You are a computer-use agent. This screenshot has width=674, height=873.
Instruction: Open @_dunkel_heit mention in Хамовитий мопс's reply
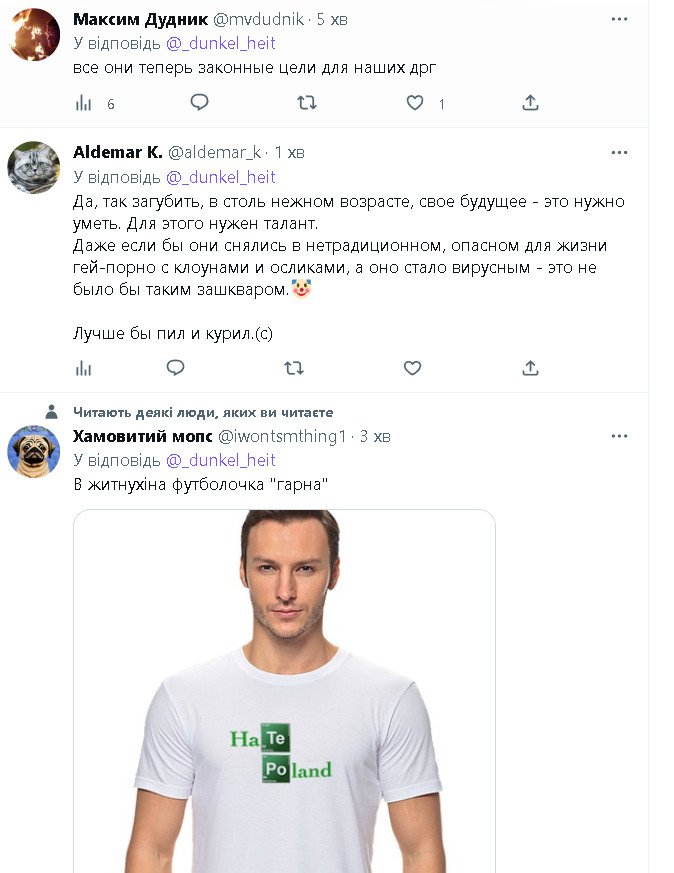pos(220,460)
